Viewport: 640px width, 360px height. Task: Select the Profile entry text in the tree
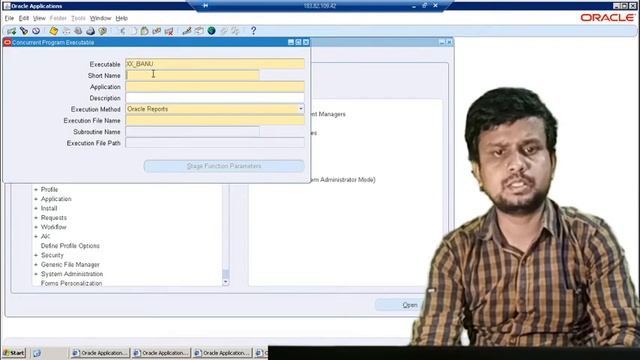[x=49, y=189]
